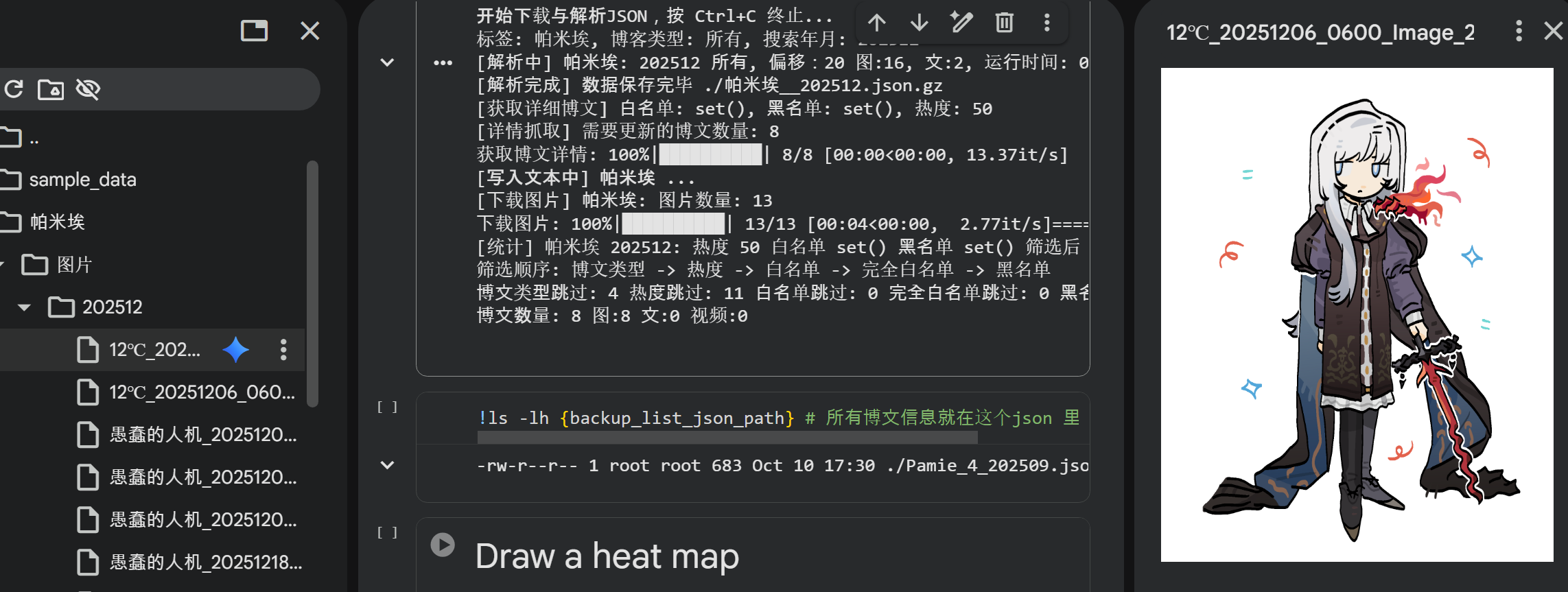Click the ls output line '-rw-r--r-- 1 root root 683'
1568x592 pixels.
coord(782,466)
